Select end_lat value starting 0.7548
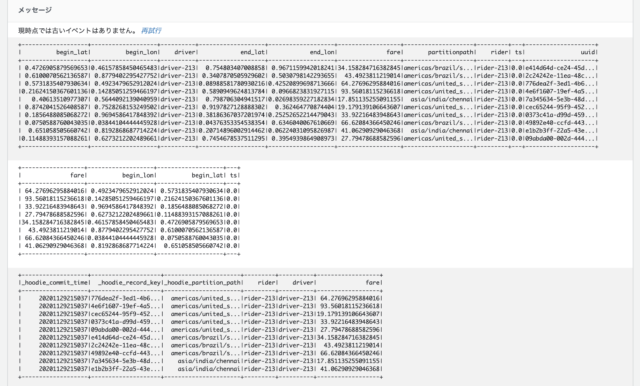Viewport: 640px width, 386px height. pos(235,68)
